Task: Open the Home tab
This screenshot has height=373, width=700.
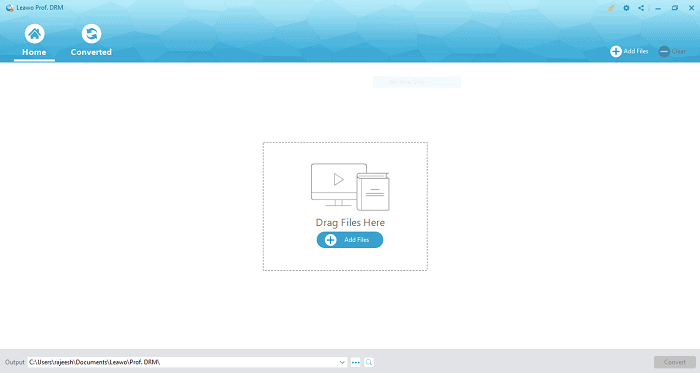Action: (34, 41)
